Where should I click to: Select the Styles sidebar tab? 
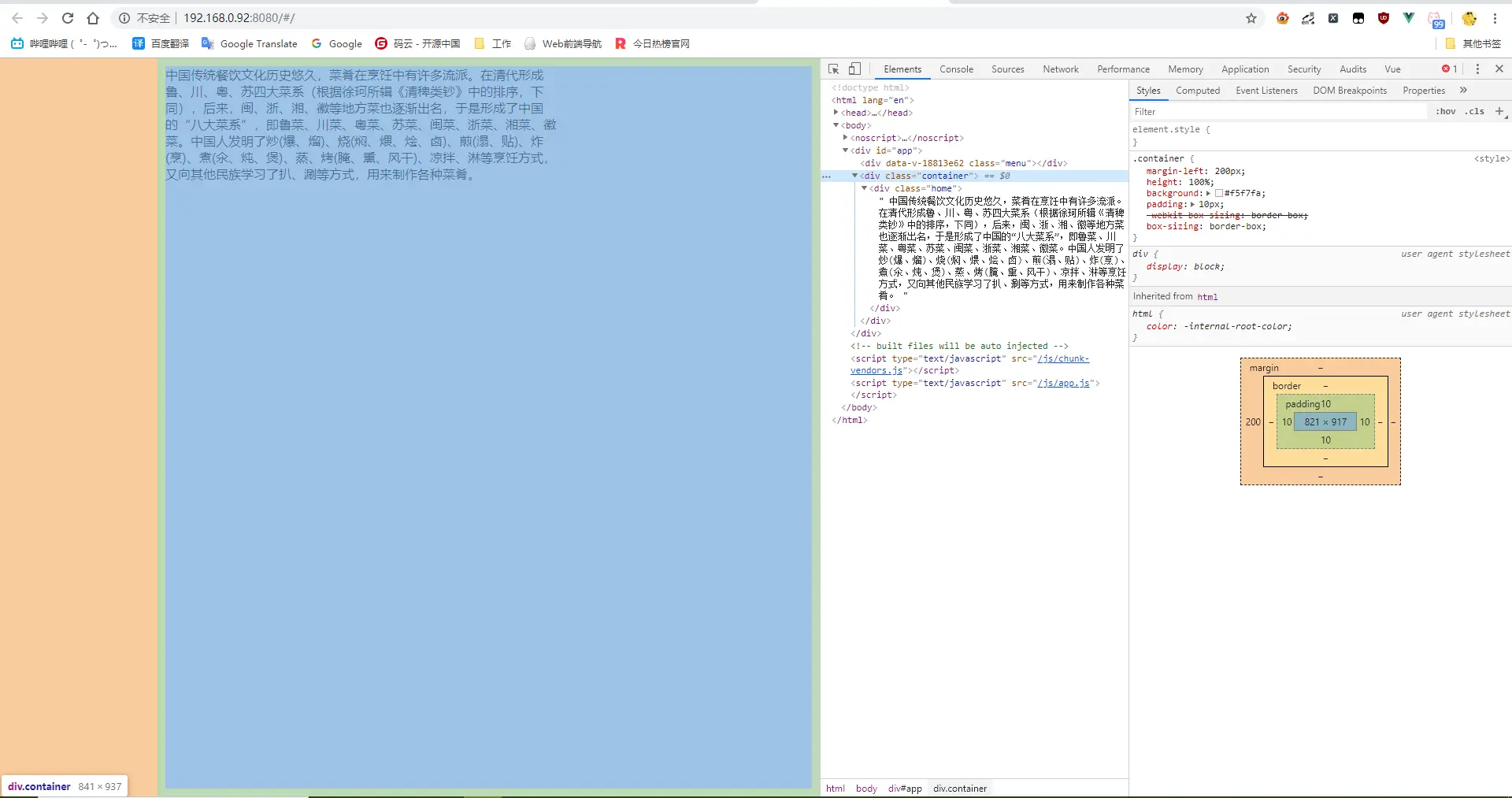1149,91
